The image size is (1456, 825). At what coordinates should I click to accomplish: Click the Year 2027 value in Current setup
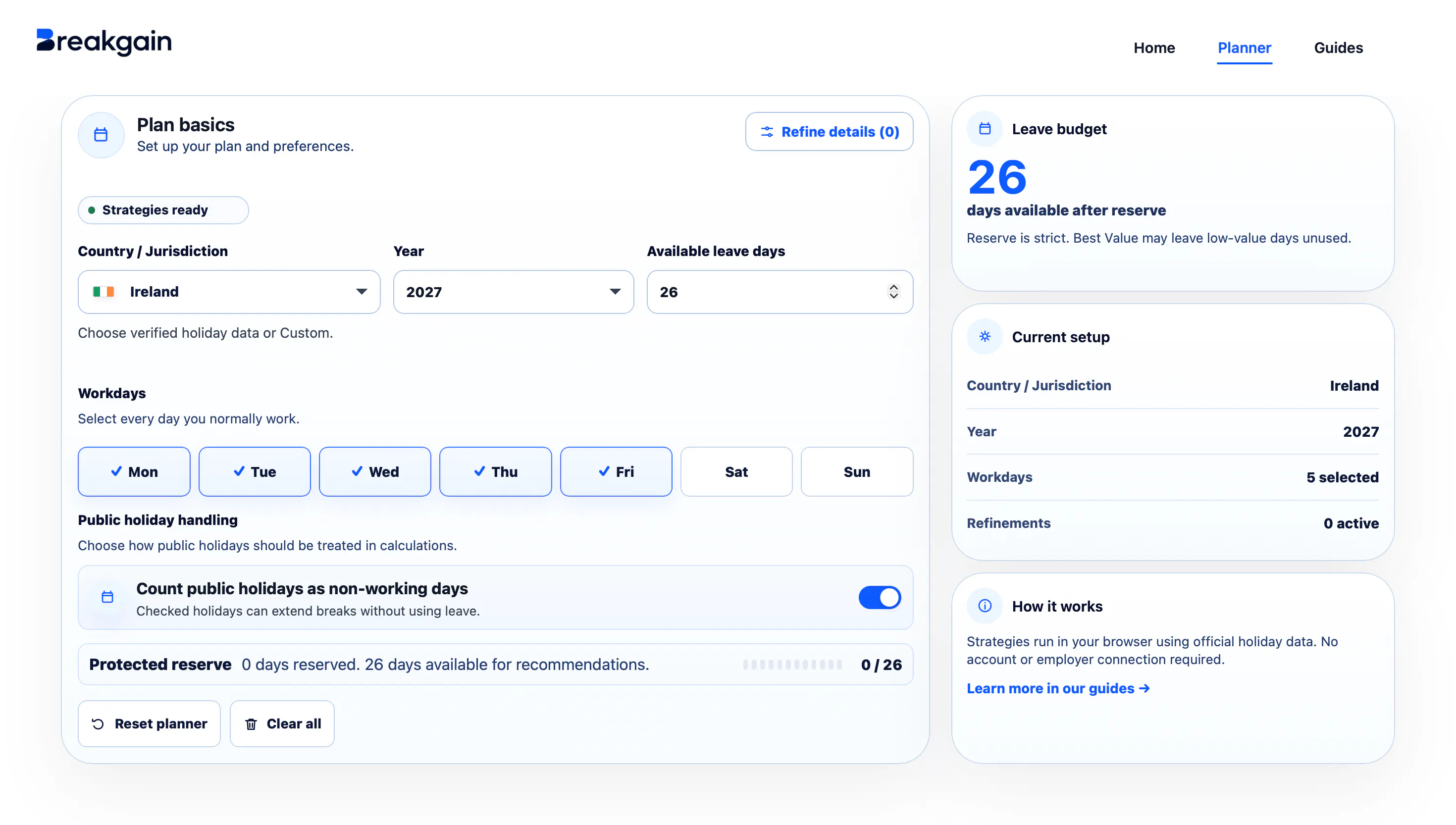click(x=1360, y=431)
